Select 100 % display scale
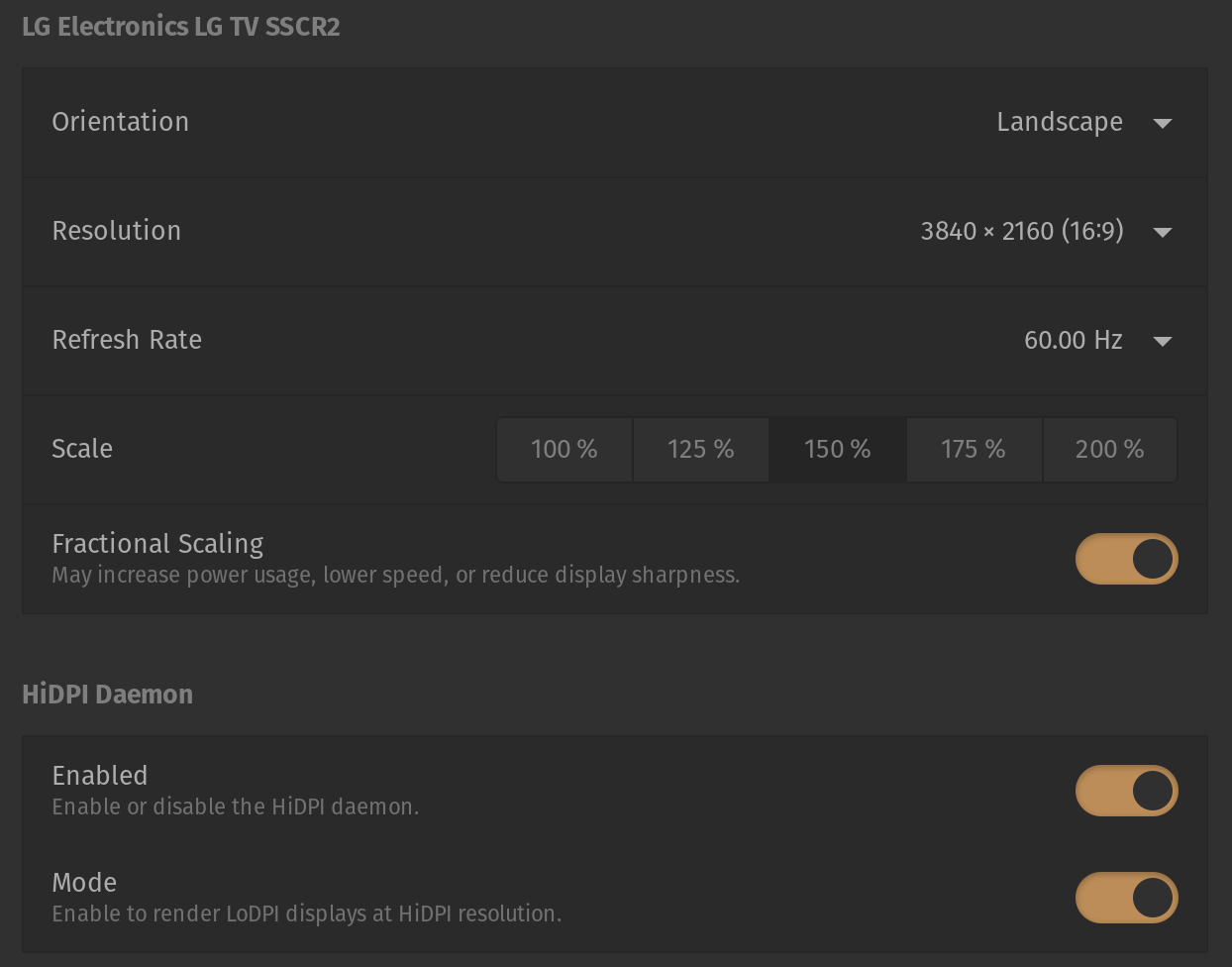 pyautogui.click(x=565, y=449)
